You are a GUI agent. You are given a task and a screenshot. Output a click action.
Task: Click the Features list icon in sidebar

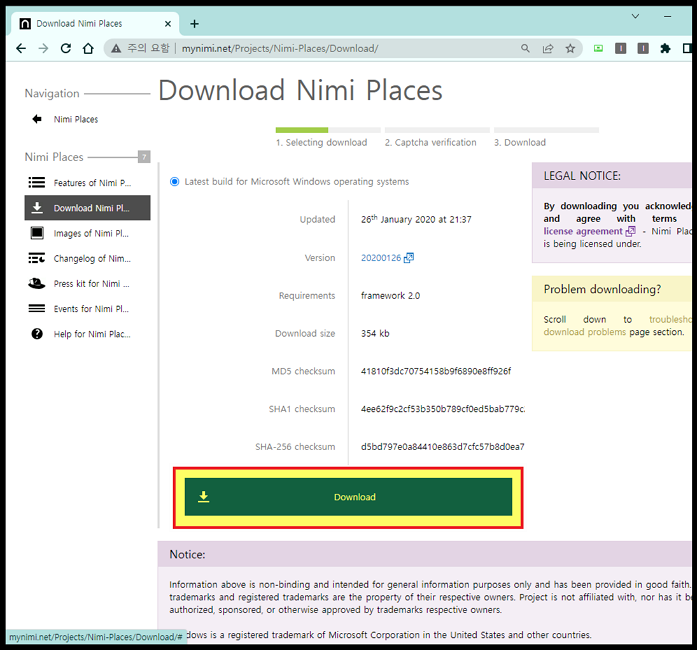pyautogui.click(x=36, y=183)
